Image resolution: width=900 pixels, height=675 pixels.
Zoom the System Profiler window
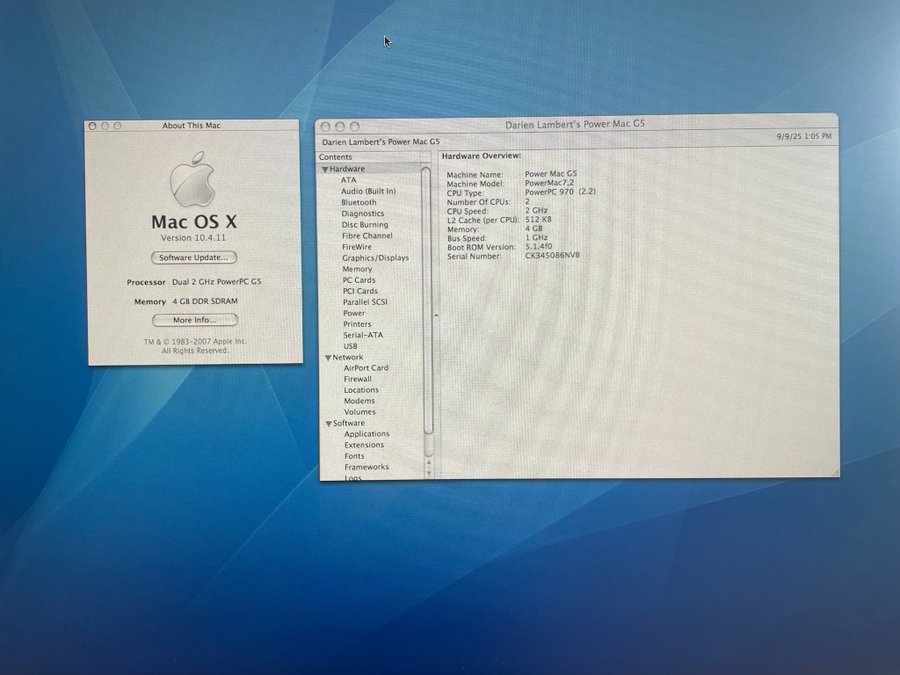pos(355,126)
